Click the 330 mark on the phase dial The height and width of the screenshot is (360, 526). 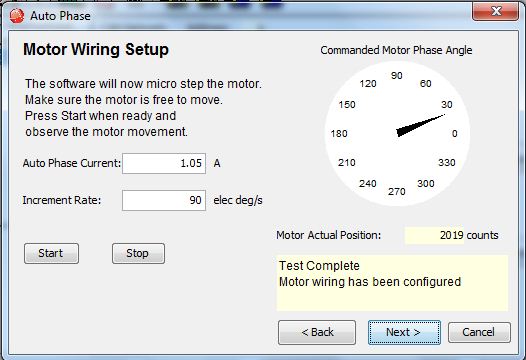pyautogui.click(x=447, y=162)
